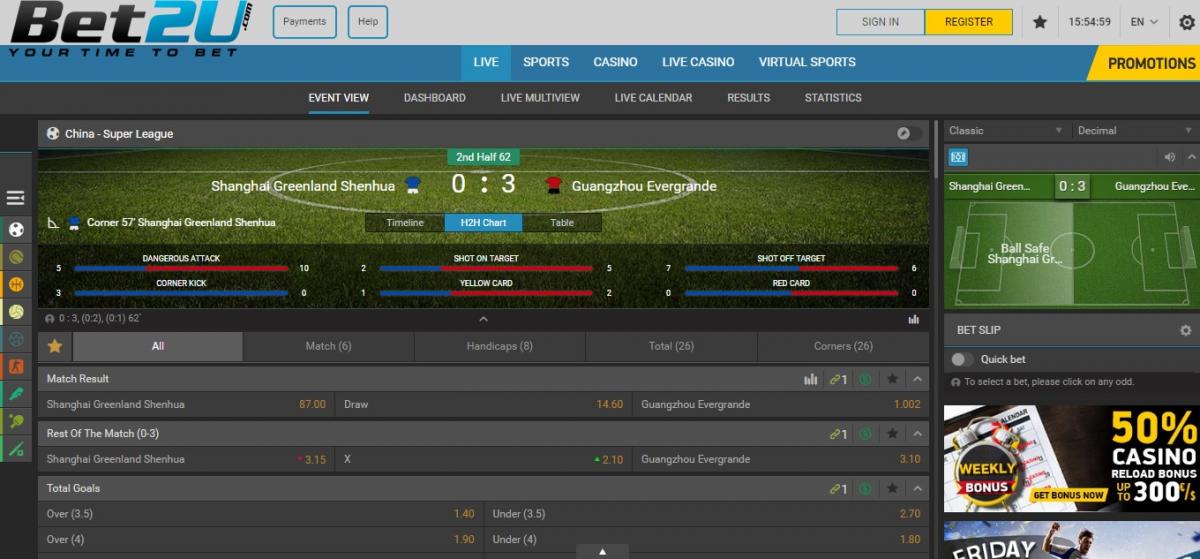1200x559 pixels.
Task: Favorite the Total Goals market star
Action: pyautogui.click(x=893, y=489)
